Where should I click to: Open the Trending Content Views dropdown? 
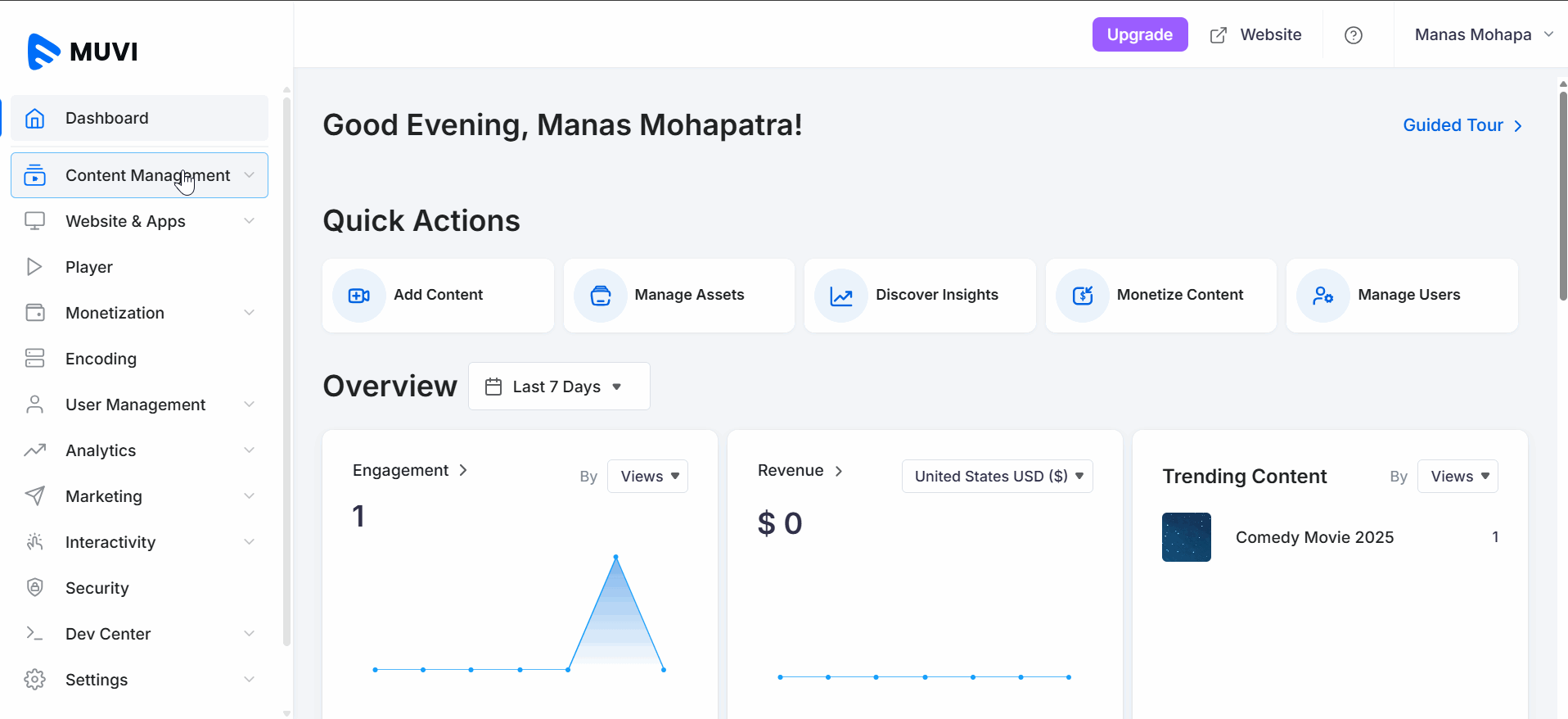click(x=1458, y=477)
